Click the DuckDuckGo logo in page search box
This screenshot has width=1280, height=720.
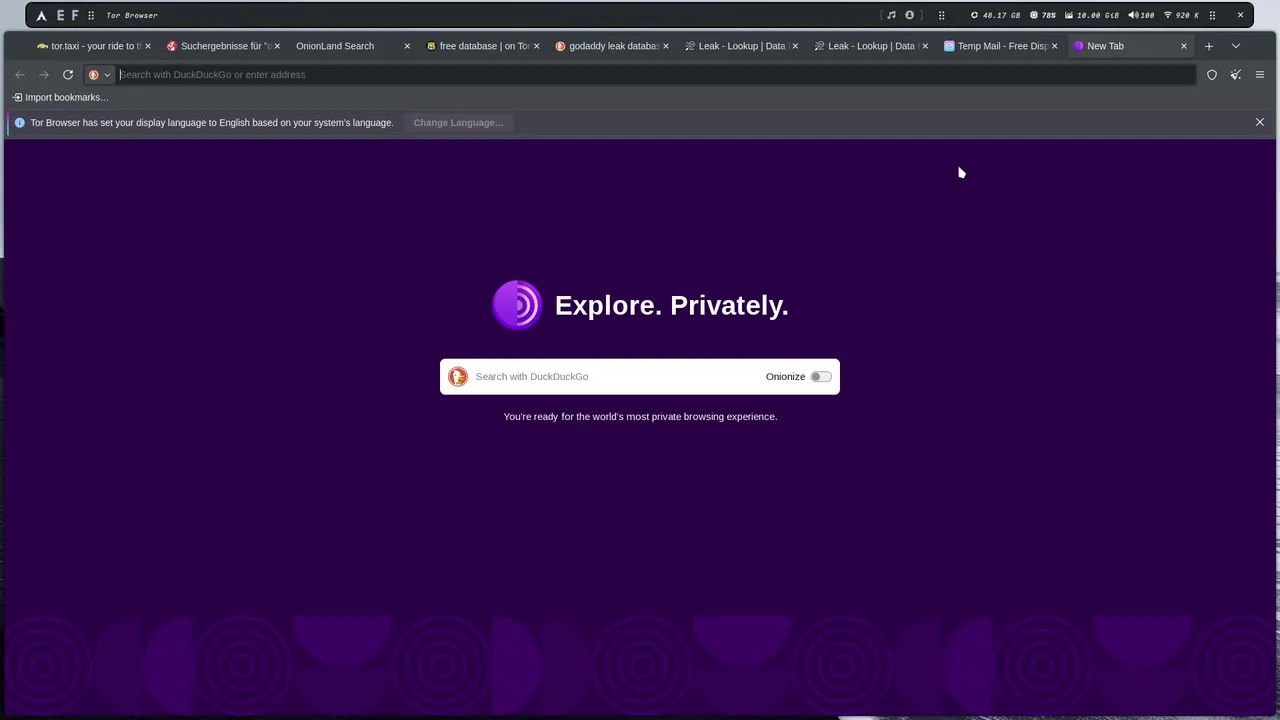[458, 377]
